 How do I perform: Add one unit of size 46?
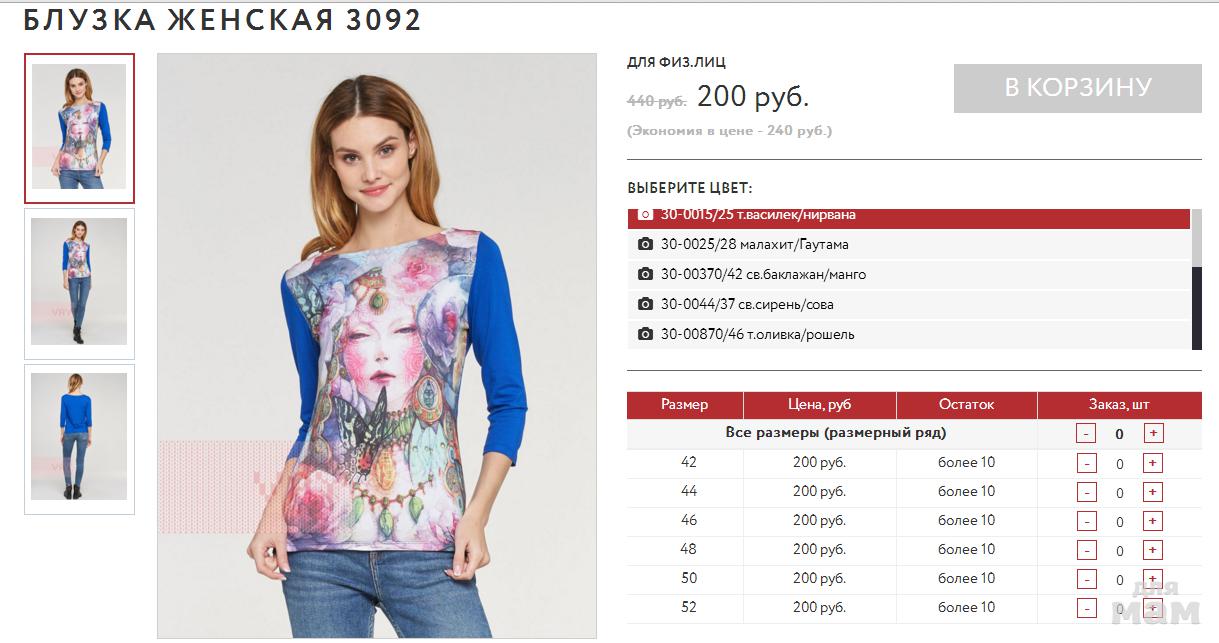point(1153,521)
